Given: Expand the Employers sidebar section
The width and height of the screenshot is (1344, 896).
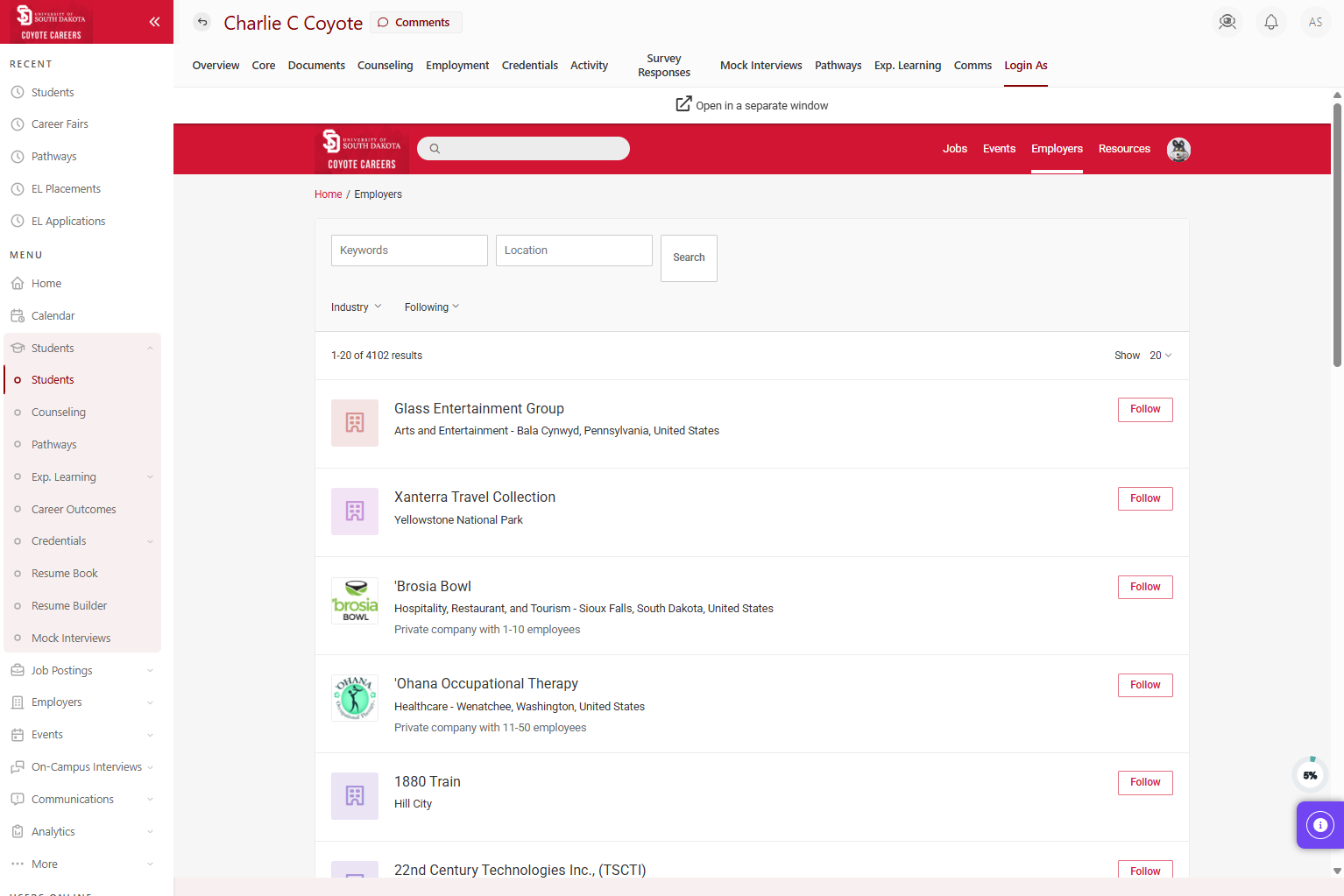Looking at the screenshot, I should 150,702.
